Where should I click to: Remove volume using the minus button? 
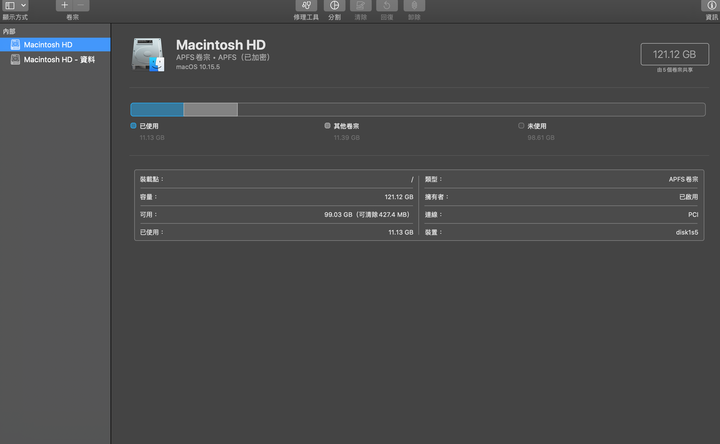81,5
